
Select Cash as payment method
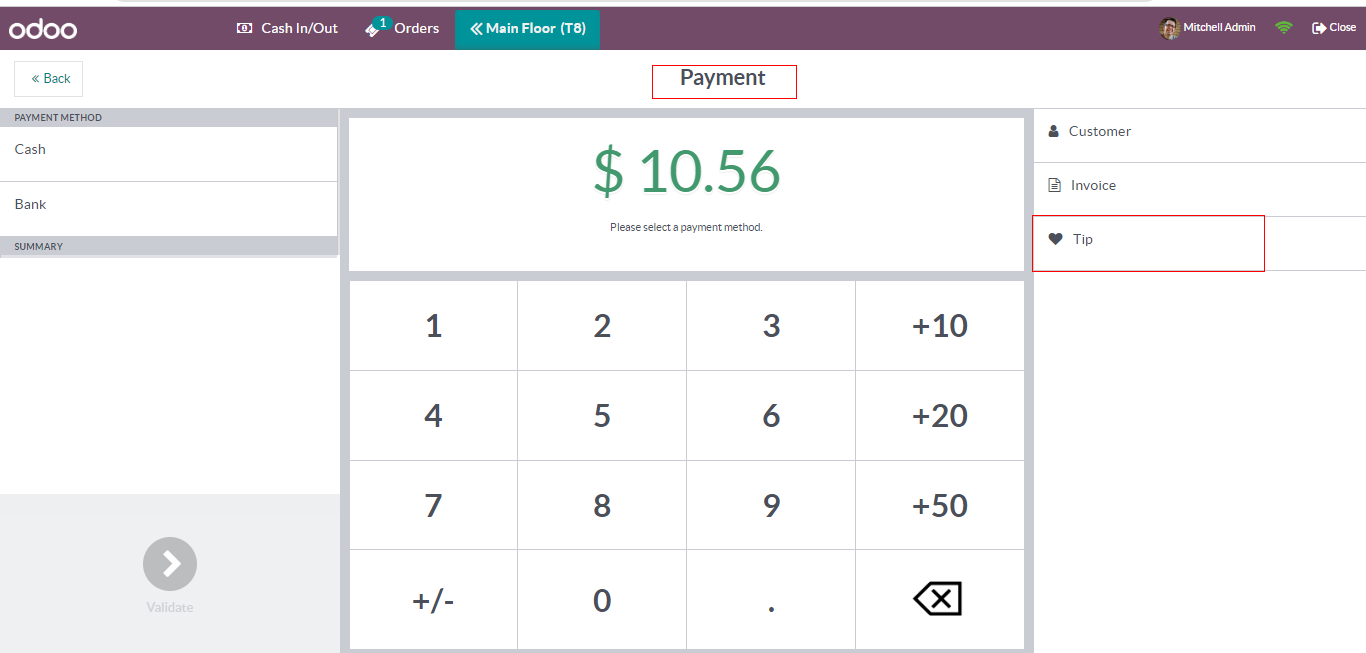pos(168,150)
